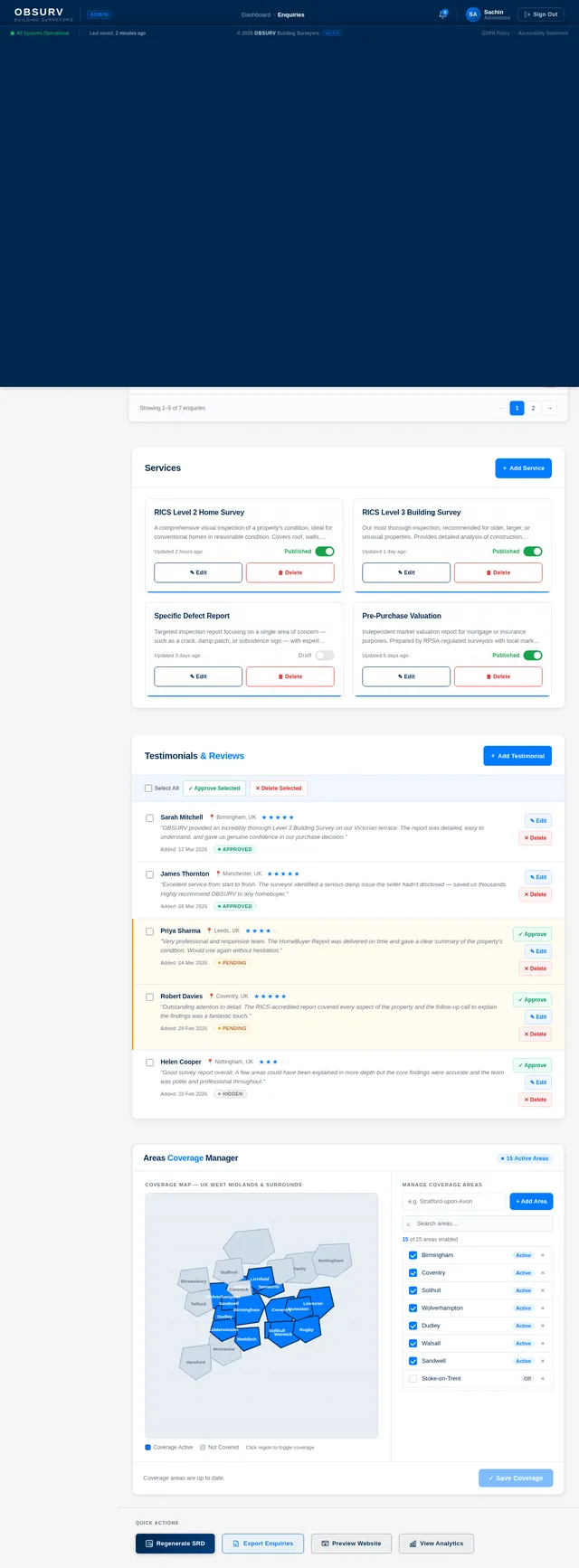This screenshot has width=579, height=1568.
Task: Click the SA user avatar
Action: coord(472,14)
